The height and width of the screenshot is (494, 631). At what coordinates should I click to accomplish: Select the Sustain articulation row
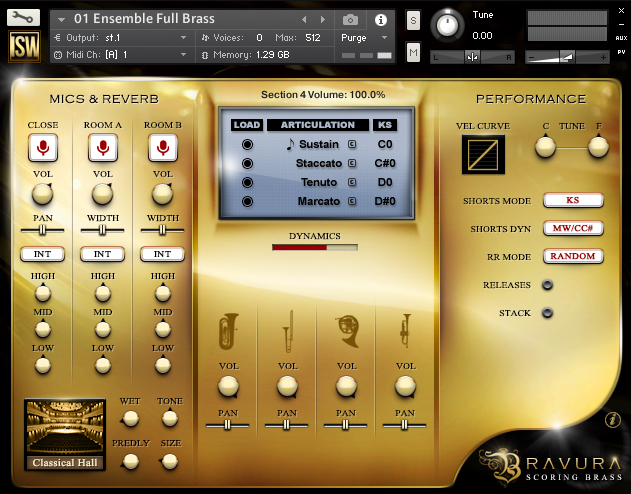318,145
